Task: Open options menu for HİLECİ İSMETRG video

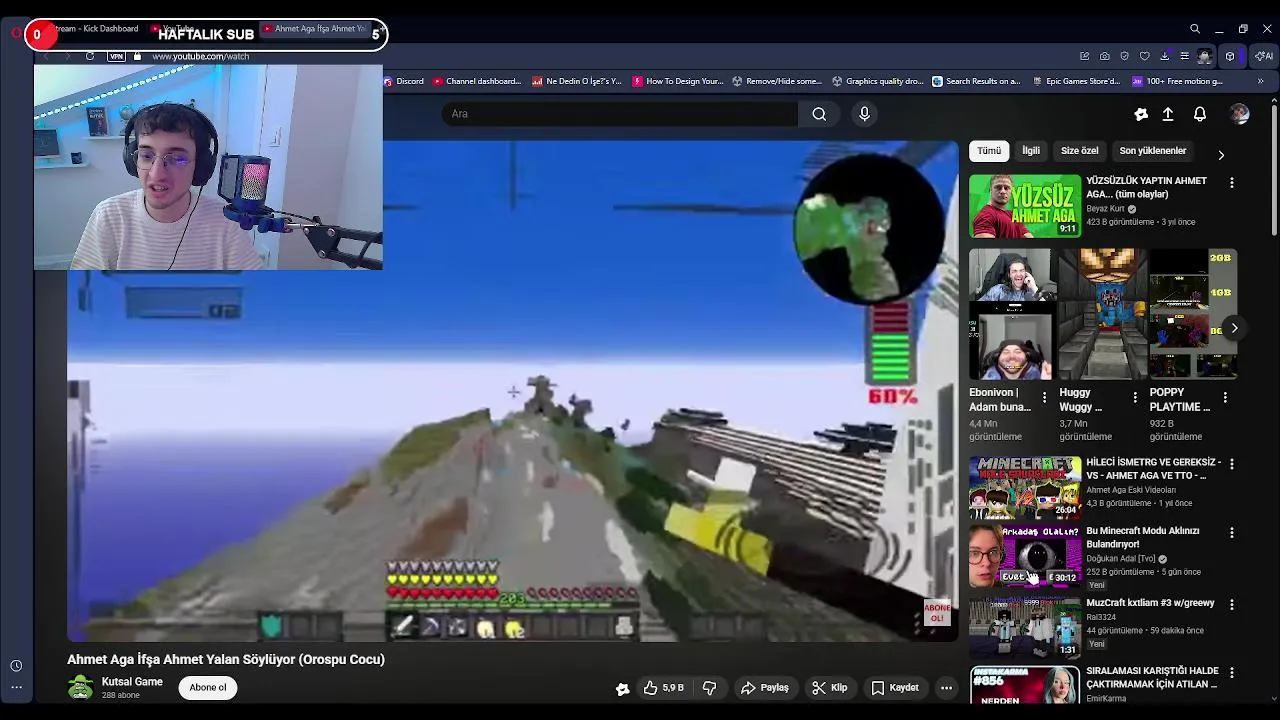Action: (x=1232, y=464)
